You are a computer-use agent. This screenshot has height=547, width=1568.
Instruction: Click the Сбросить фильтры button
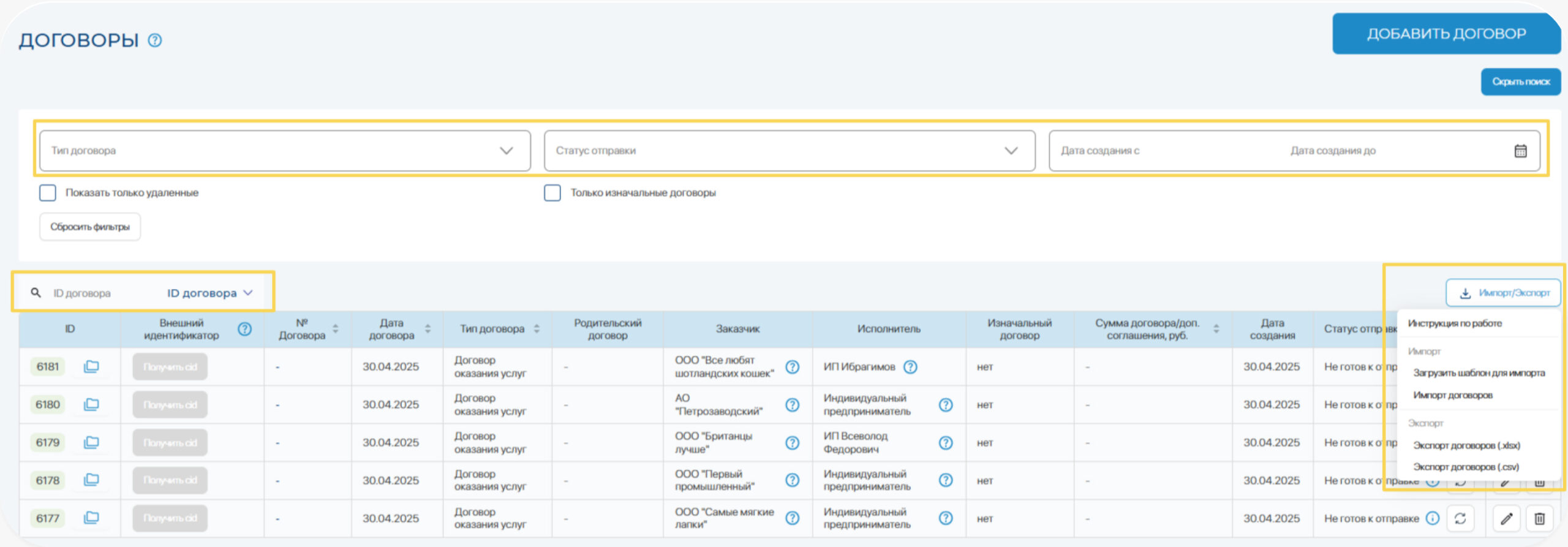[90, 227]
